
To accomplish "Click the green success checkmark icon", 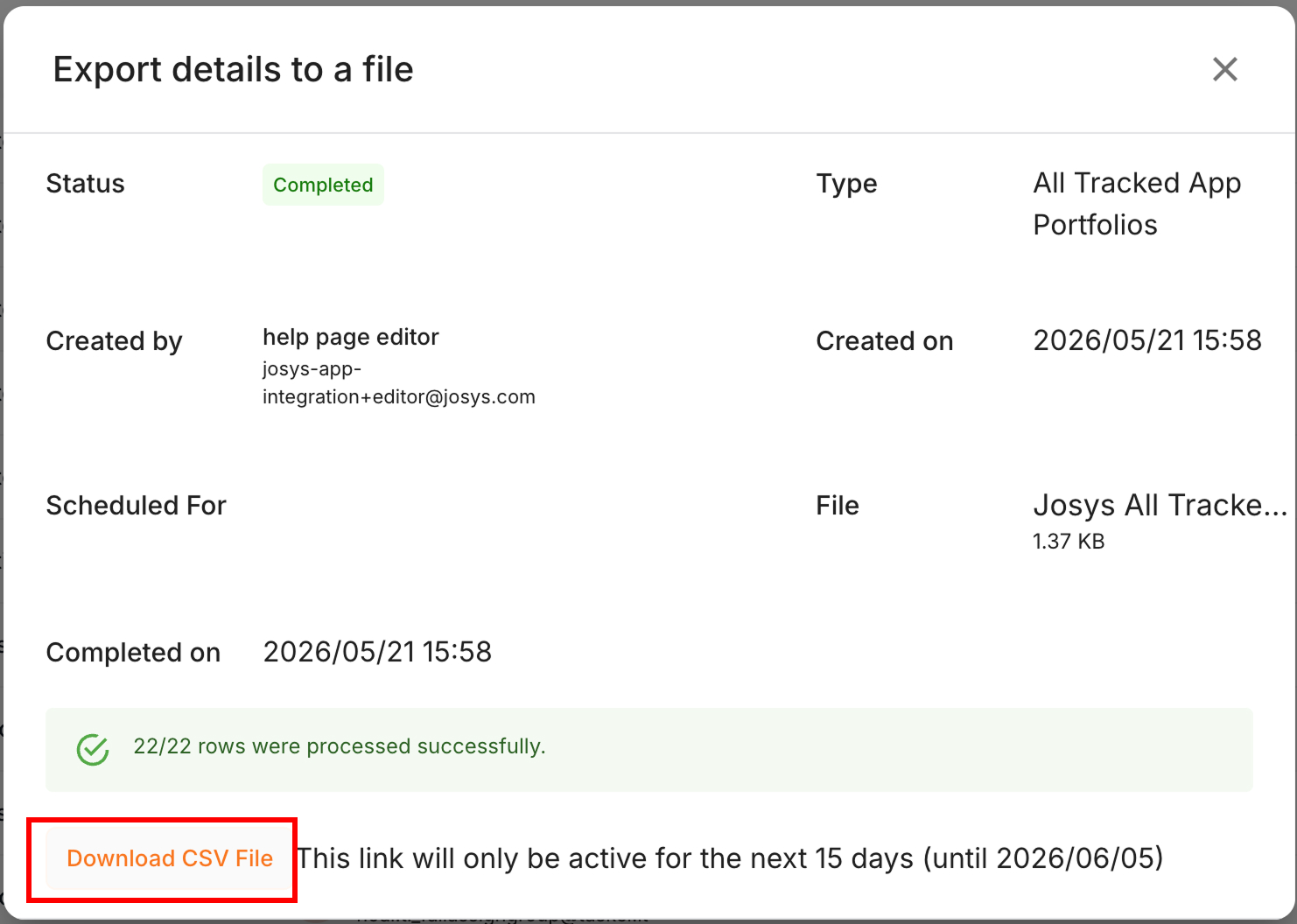I will tap(93, 749).
